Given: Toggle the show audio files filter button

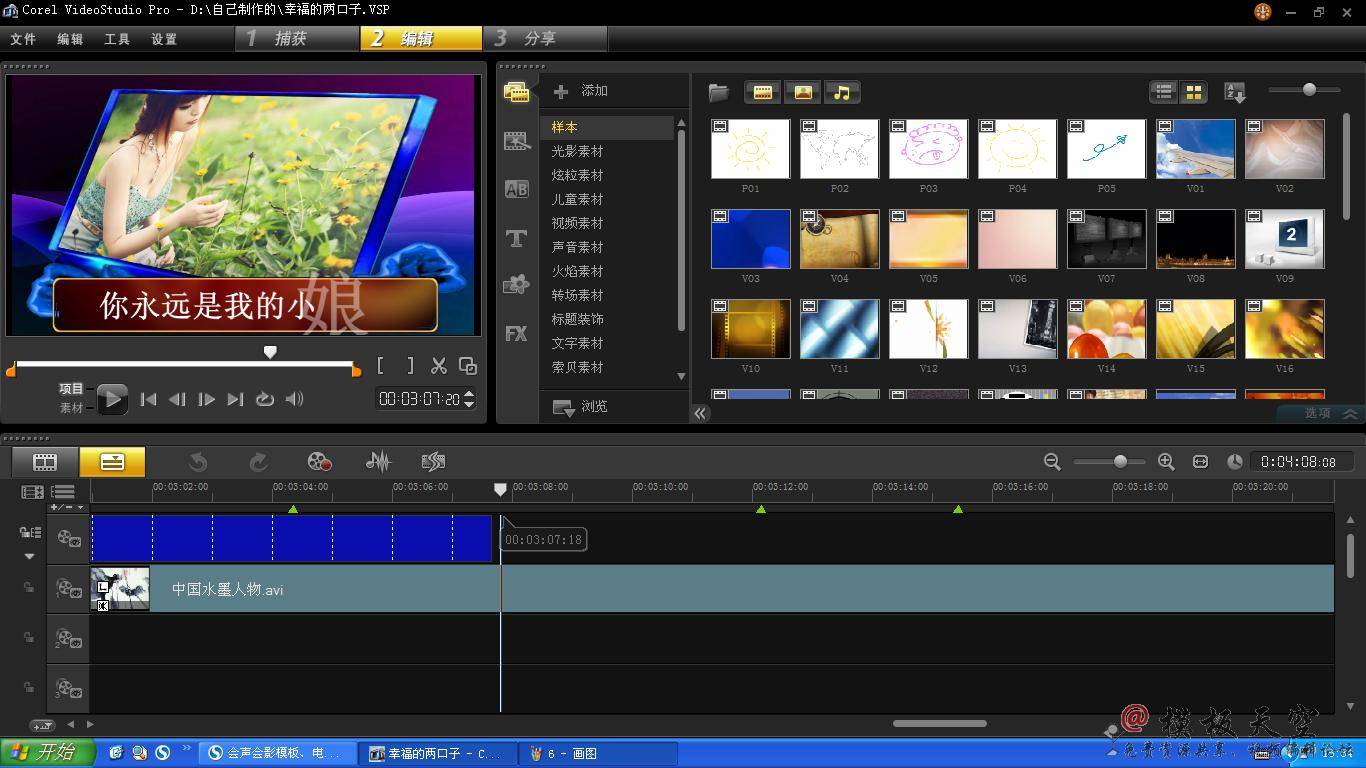Looking at the screenshot, I should [x=842, y=92].
